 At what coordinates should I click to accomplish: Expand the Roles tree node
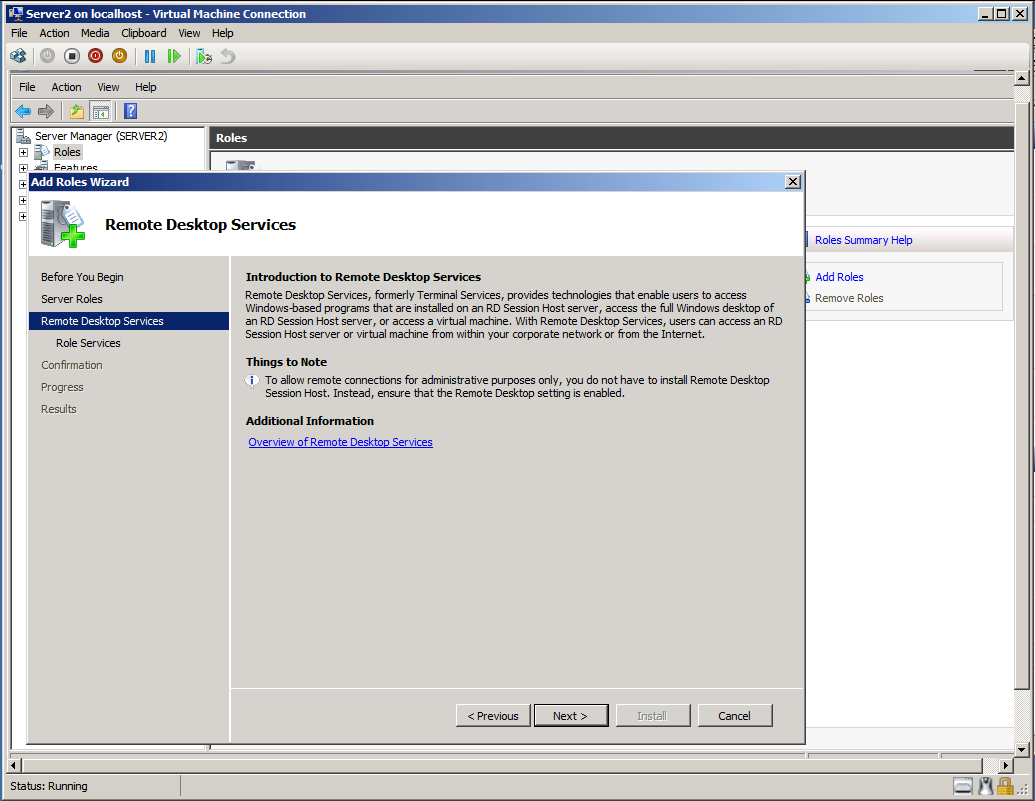click(x=23, y=153)
